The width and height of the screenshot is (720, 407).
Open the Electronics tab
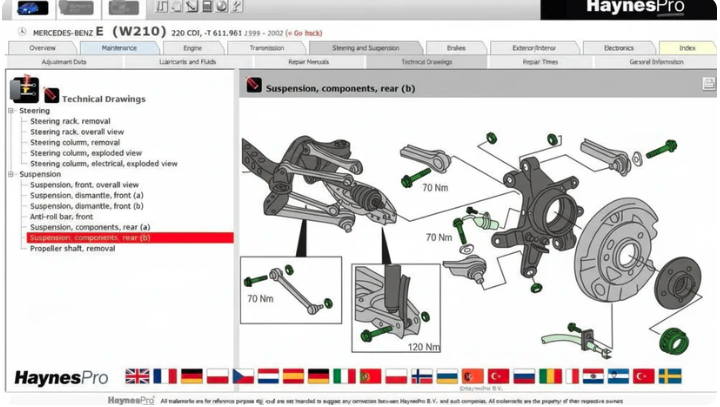point(619,48)
